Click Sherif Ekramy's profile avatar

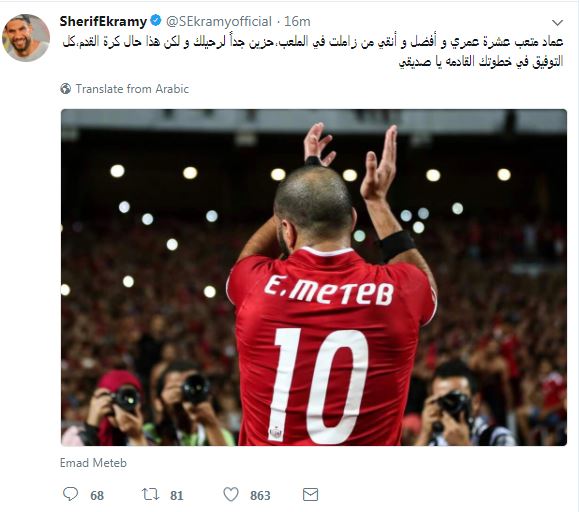26,38
